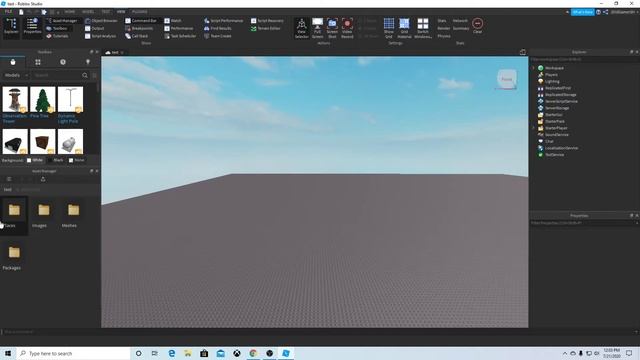Open the Performance window
The width and height of the screenshot is (640, 360).
(179, 28)
